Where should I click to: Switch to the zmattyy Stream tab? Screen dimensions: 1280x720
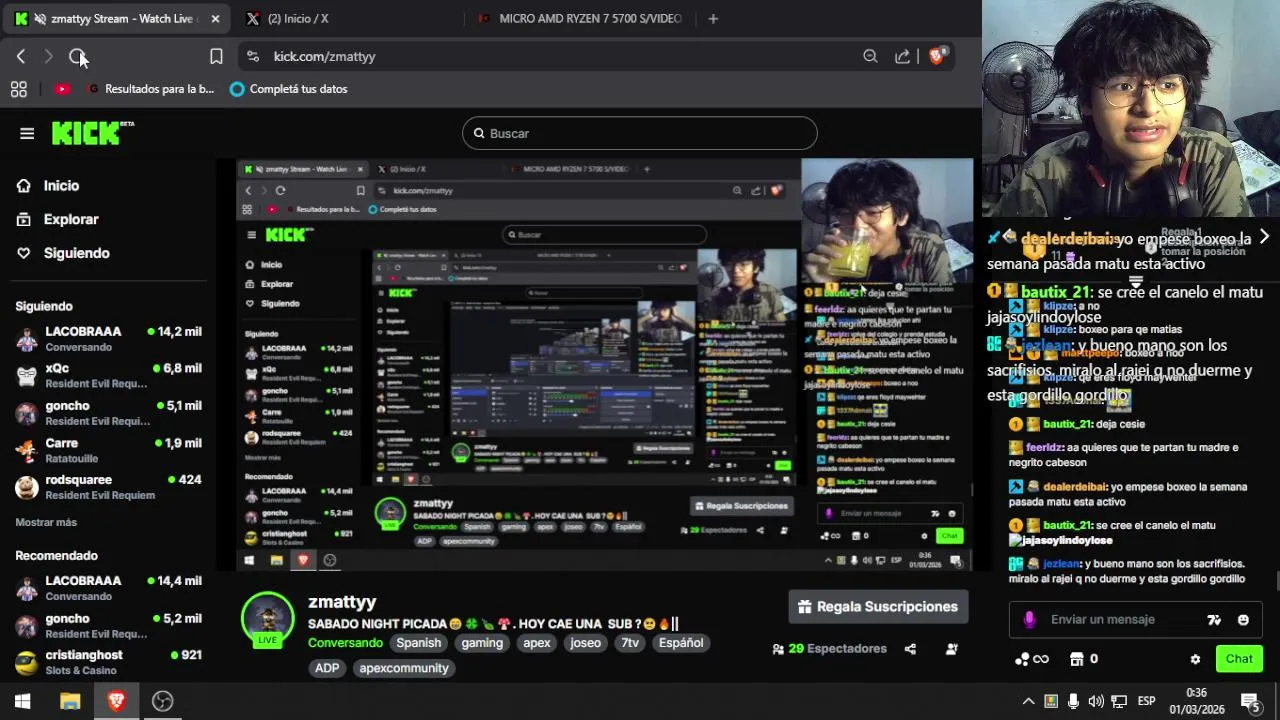coord(118,19)
